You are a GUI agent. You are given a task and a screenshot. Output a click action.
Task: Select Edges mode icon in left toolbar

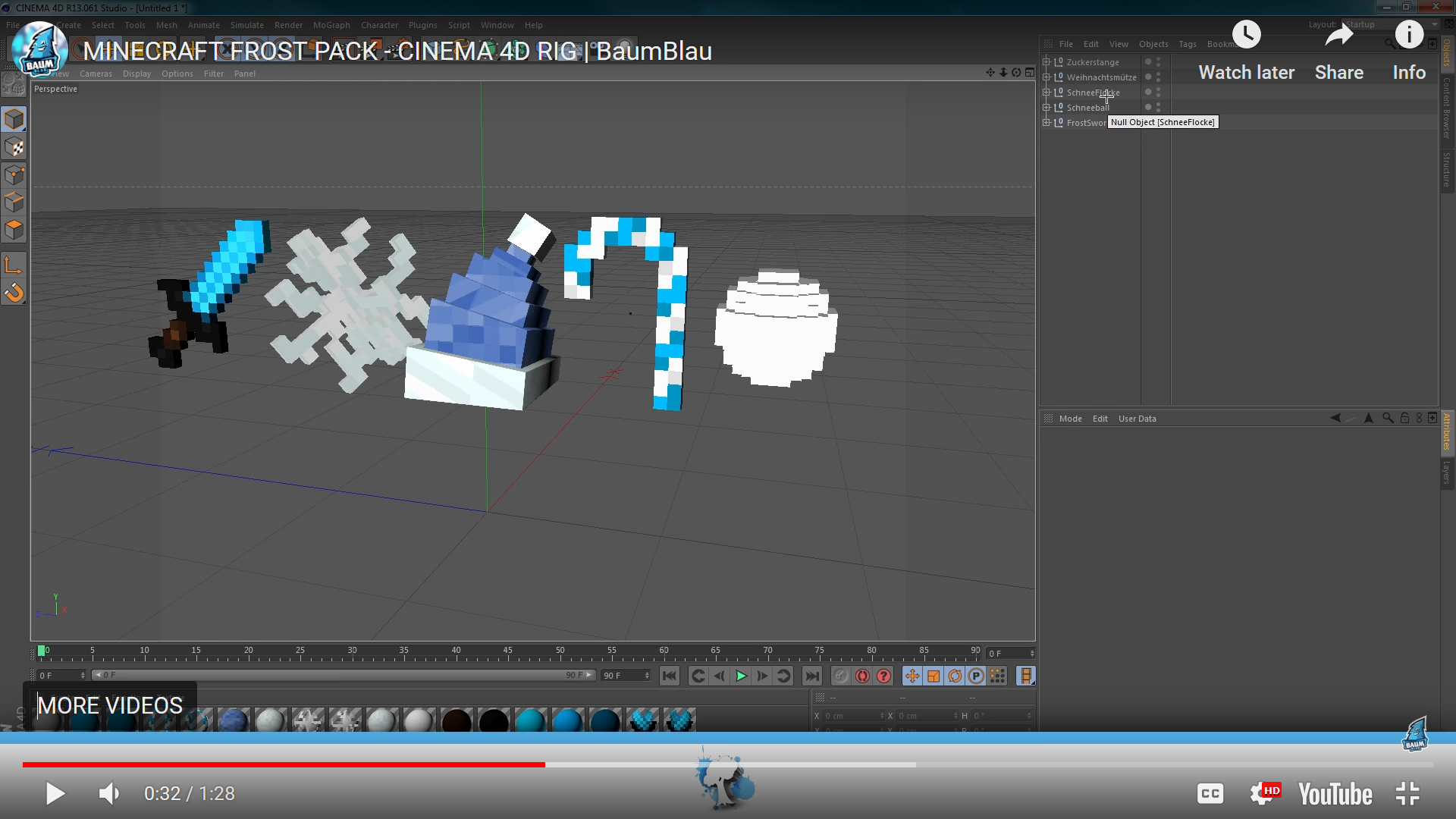point(14,202)
